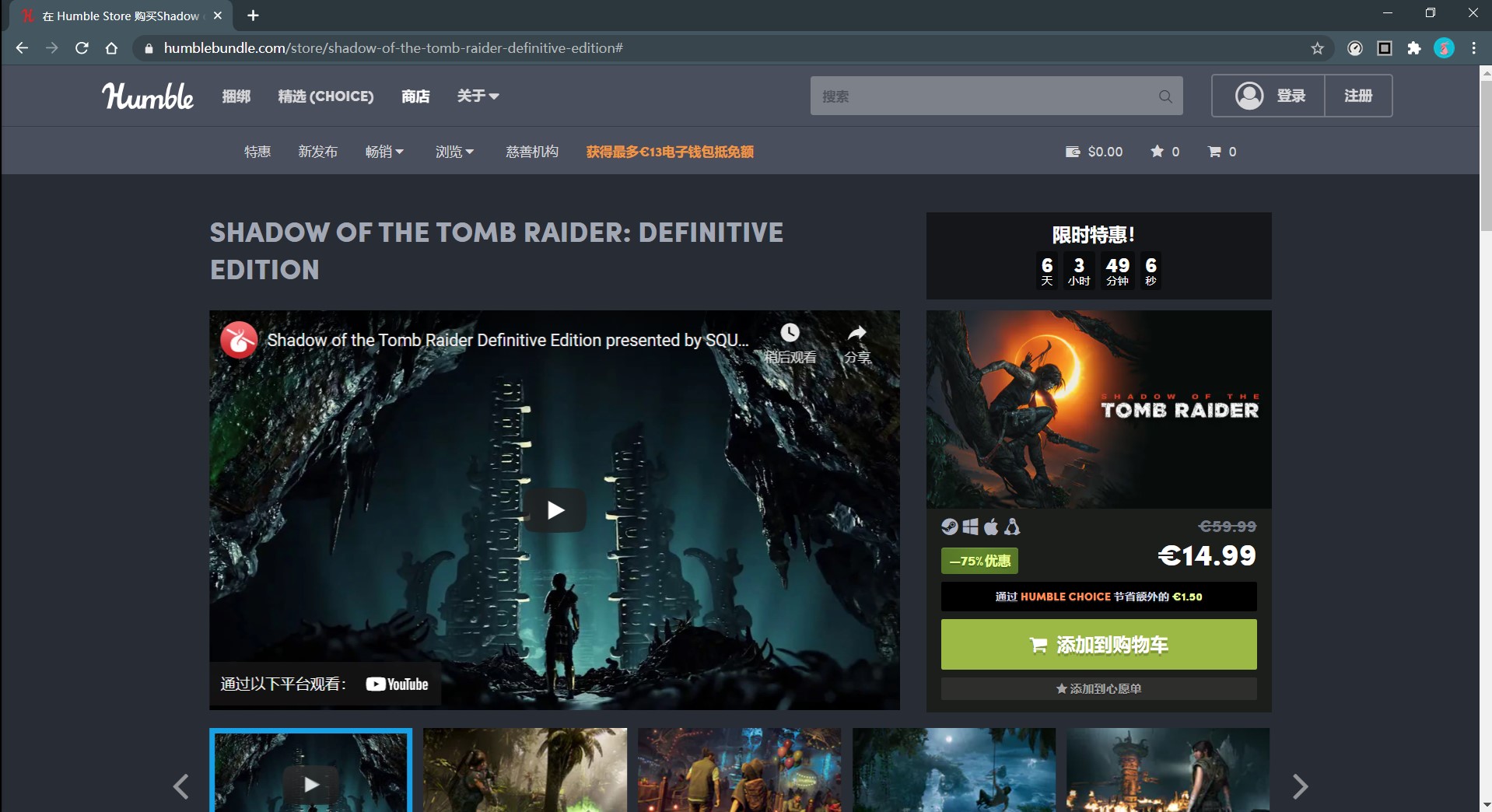The height and width of the screenshot is (812, 1492).
Task: Click the video title link
Action: [x=508, y=340]
